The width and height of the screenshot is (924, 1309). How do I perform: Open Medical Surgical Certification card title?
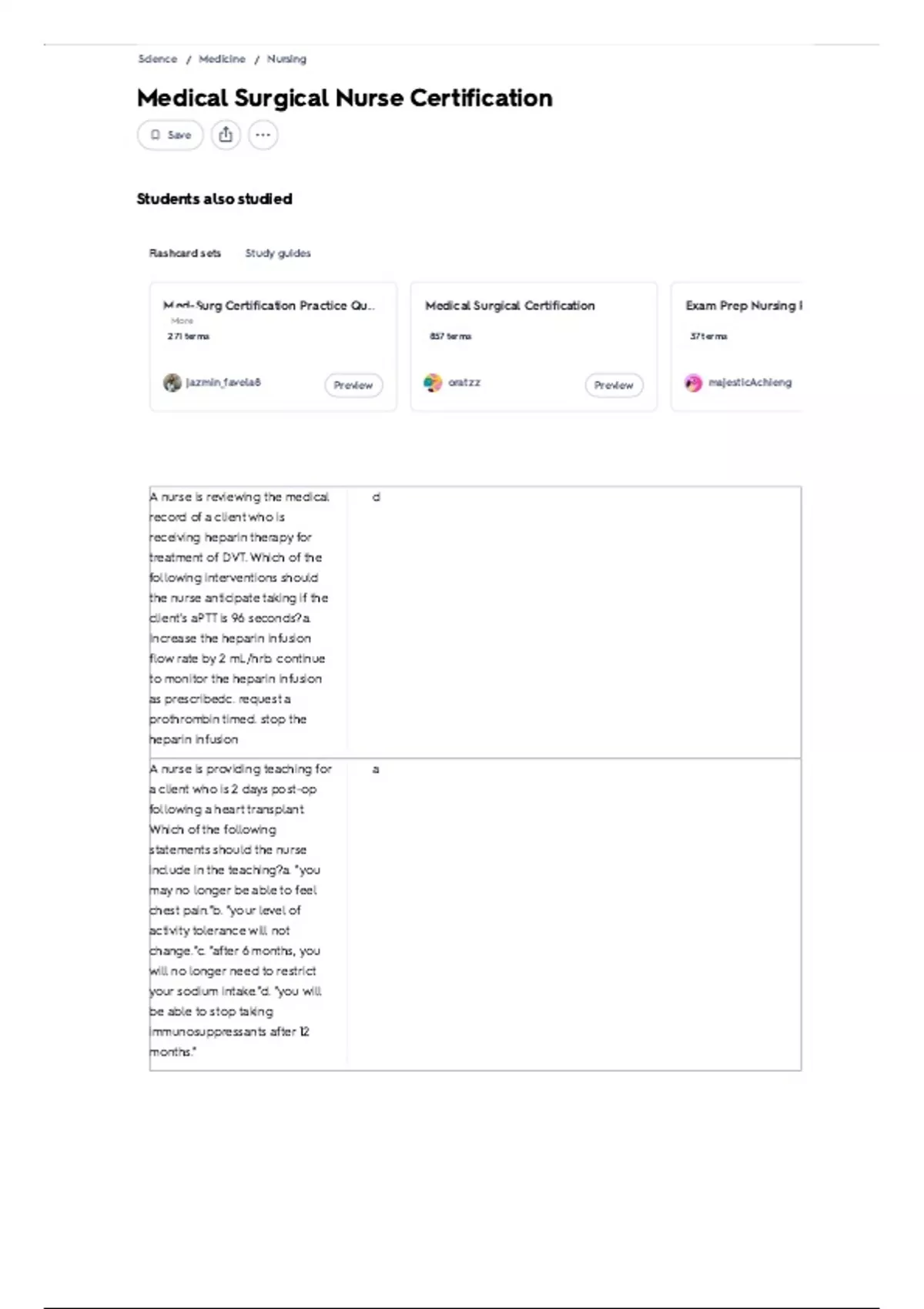510,306
